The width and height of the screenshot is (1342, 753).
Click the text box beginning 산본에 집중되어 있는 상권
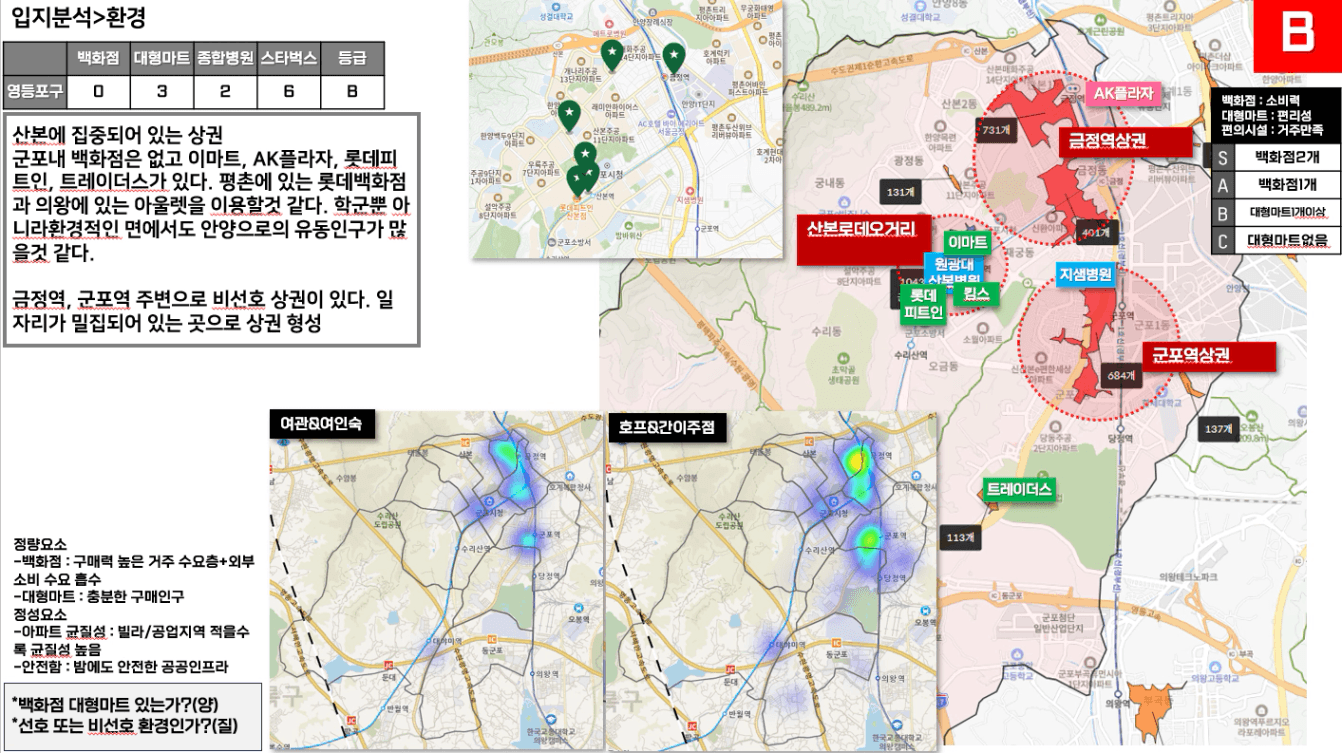click(211, 229)
